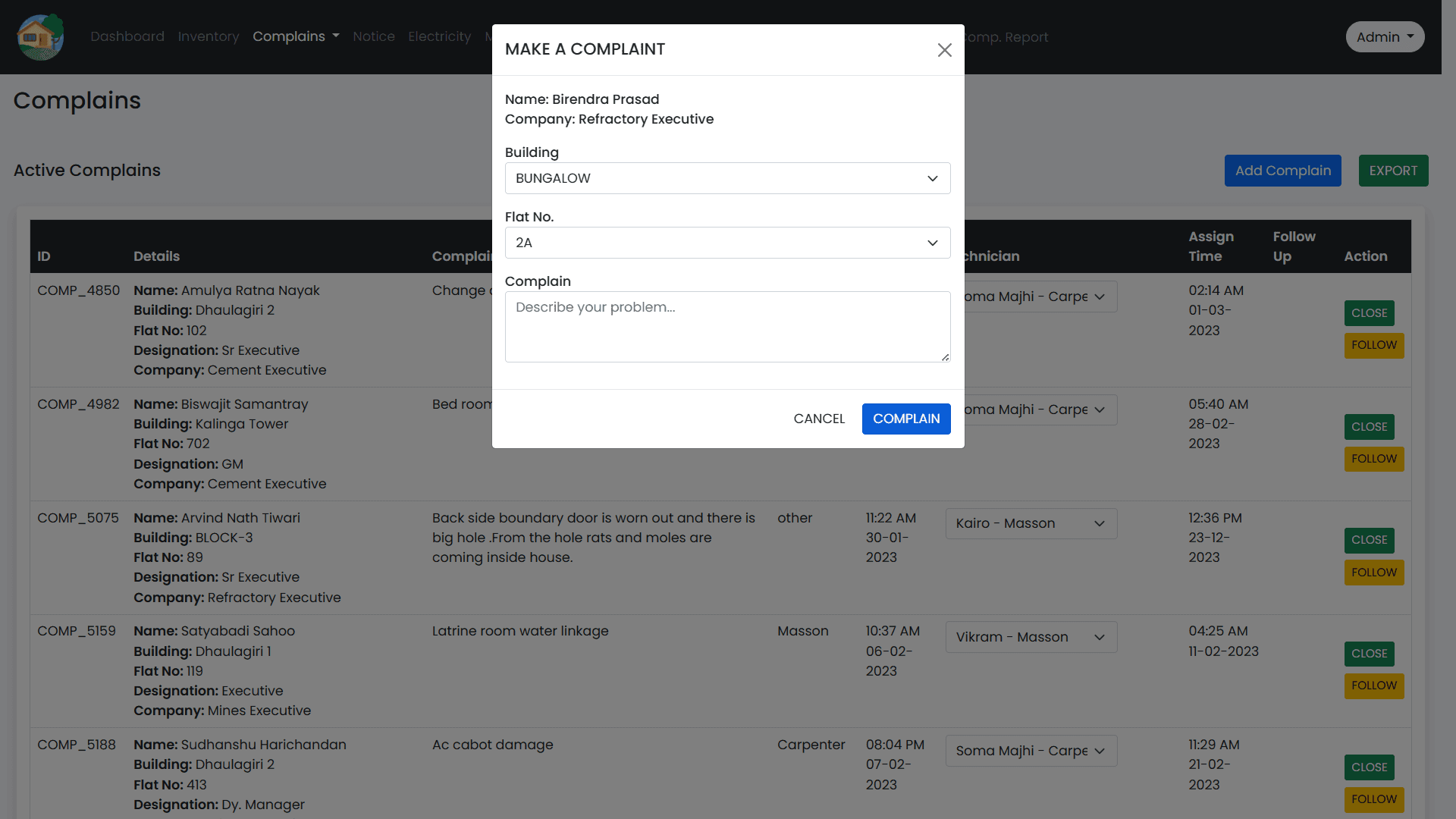Navigate to the Dashboard menu item

click(127, 36)
